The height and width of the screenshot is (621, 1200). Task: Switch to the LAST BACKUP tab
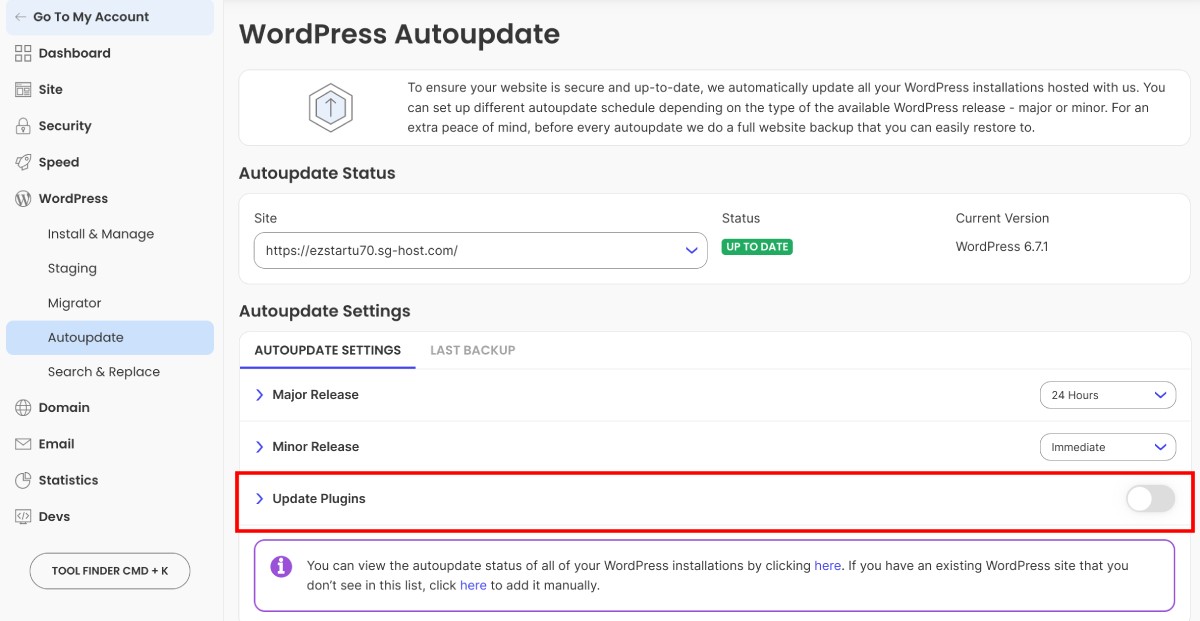473,350
